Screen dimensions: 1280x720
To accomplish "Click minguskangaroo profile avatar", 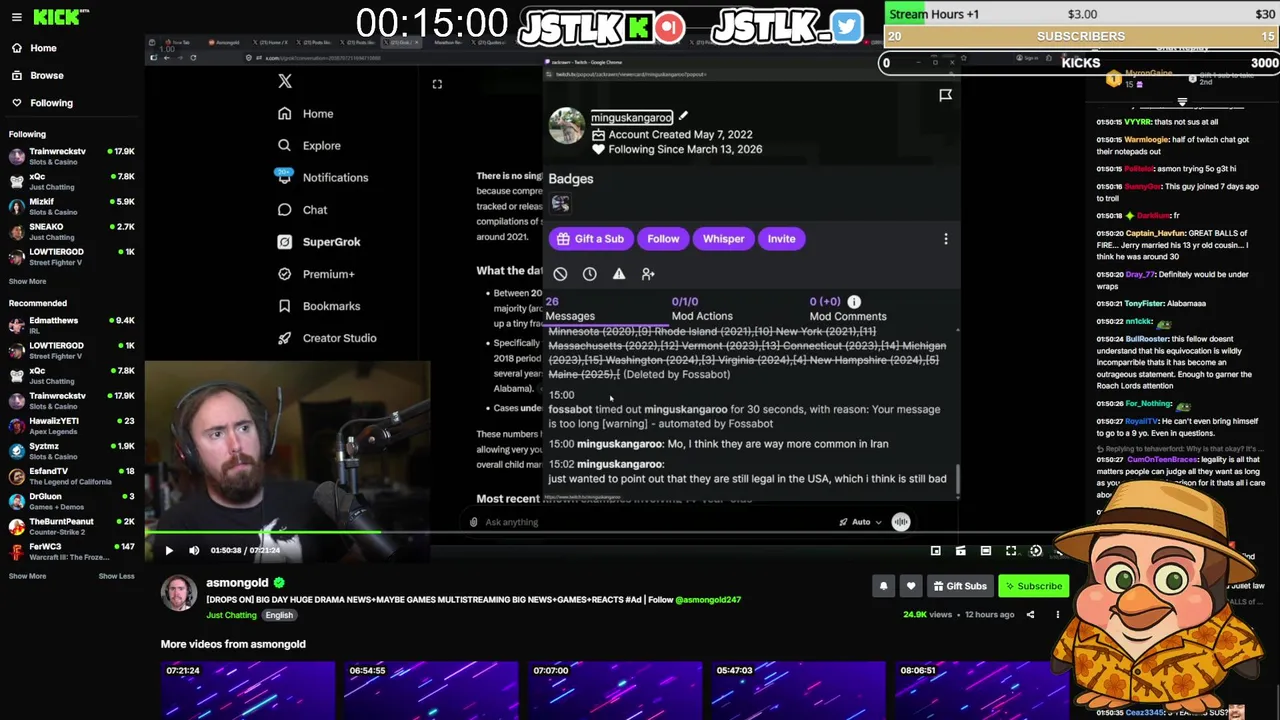I will [x=566, y=126].
